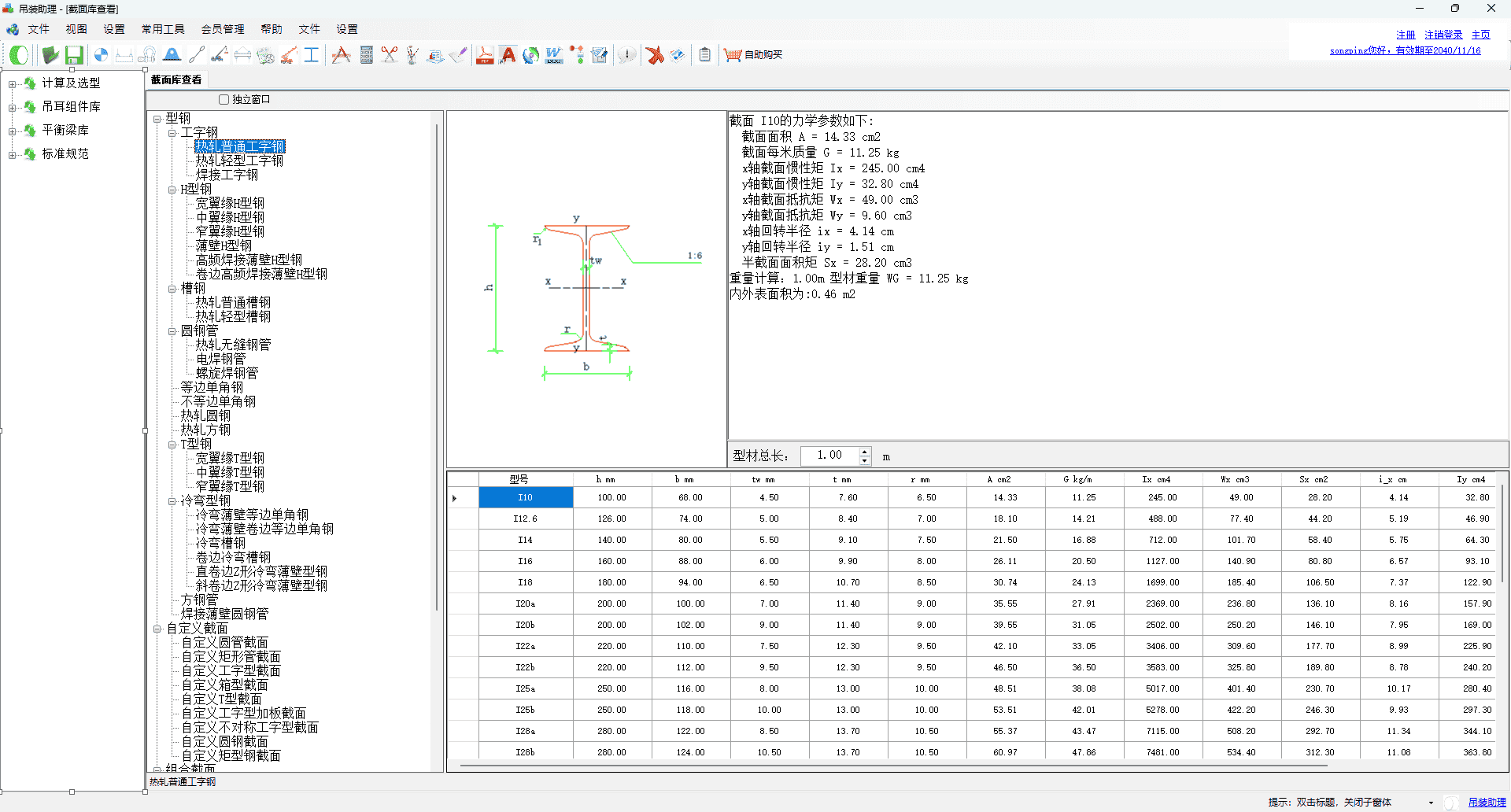Click the clipboard icon in toolbar
The image size is (1511, 812).
pos(705,54)
